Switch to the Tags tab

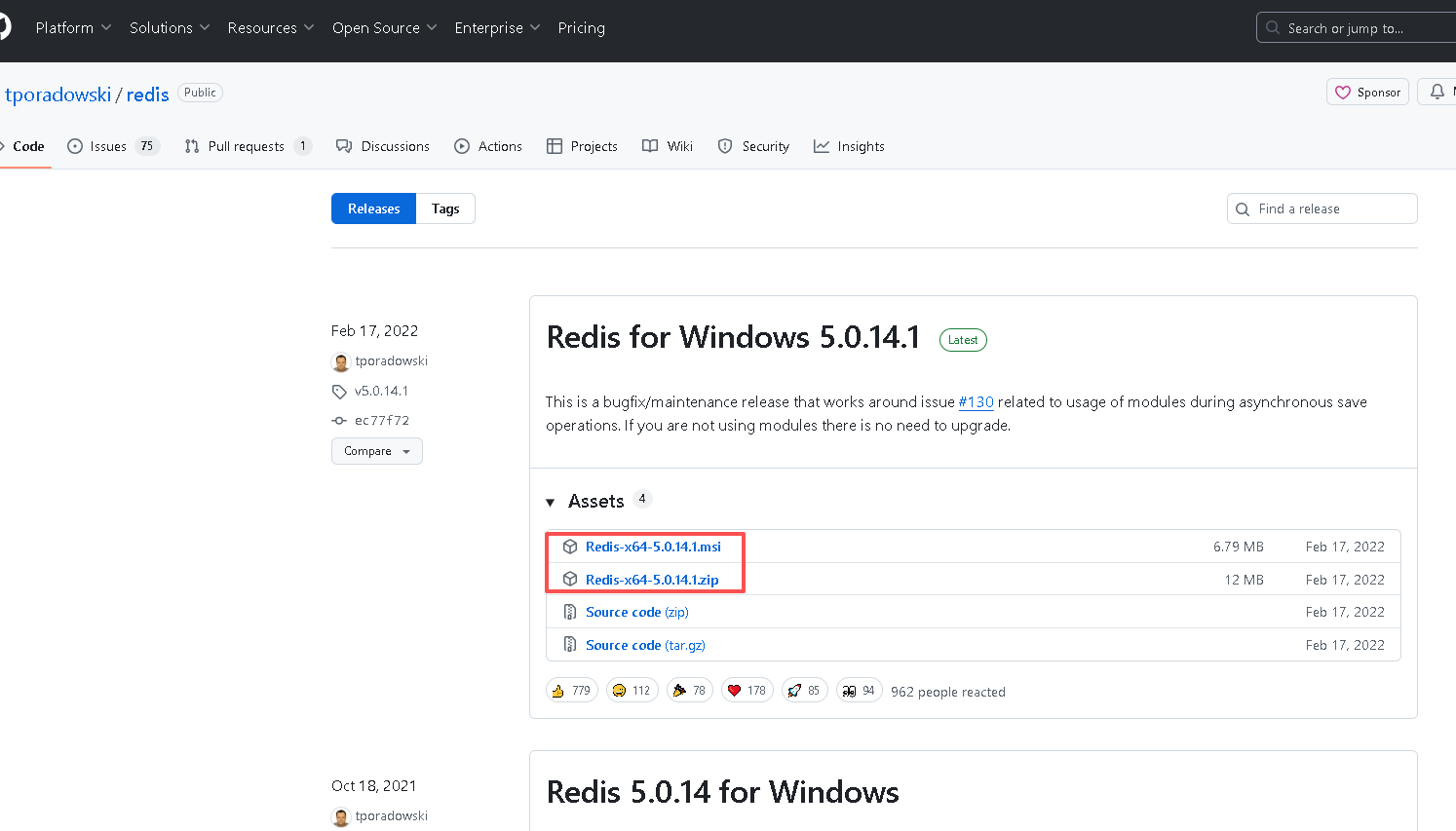point(445,208)
